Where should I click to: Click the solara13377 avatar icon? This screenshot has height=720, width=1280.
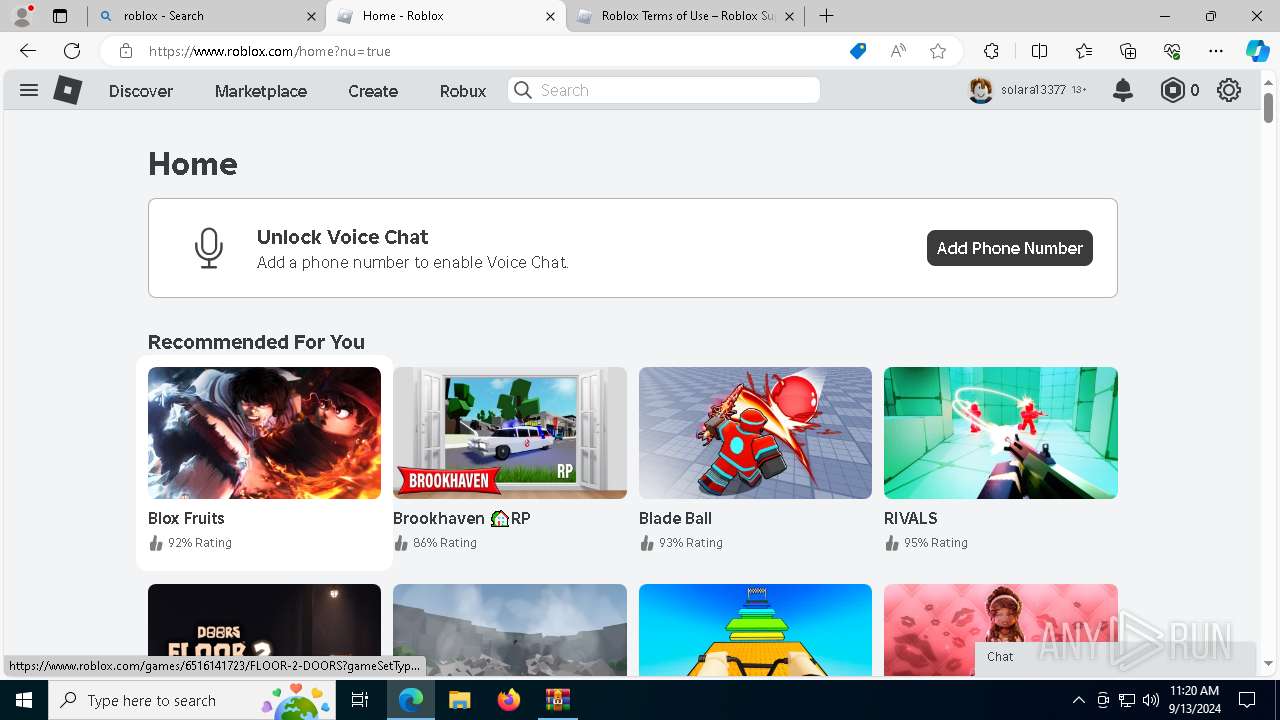point(981,90)
